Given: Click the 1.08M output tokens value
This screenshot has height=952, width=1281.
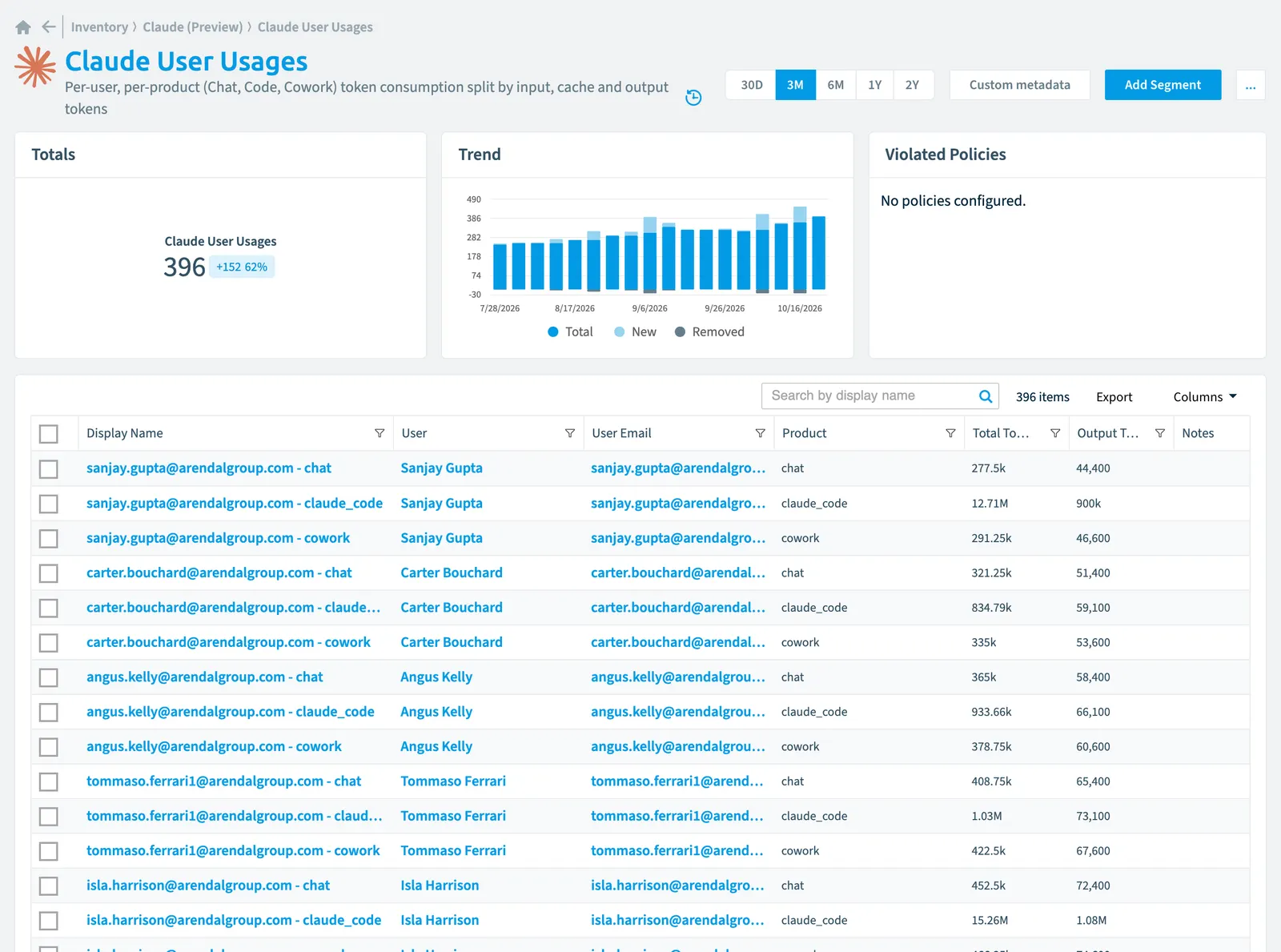Looking at the screenshot, I should pyautogui.click(x=1091, y=921).
